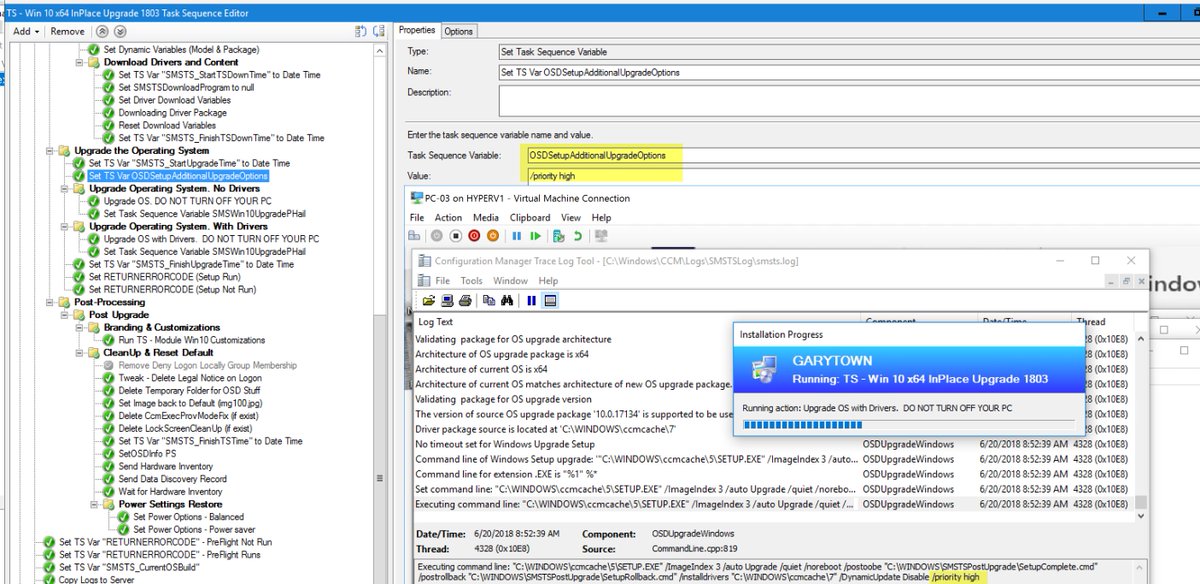Collapse Upgrade Operating System. With Drivers group

point(65,226)
